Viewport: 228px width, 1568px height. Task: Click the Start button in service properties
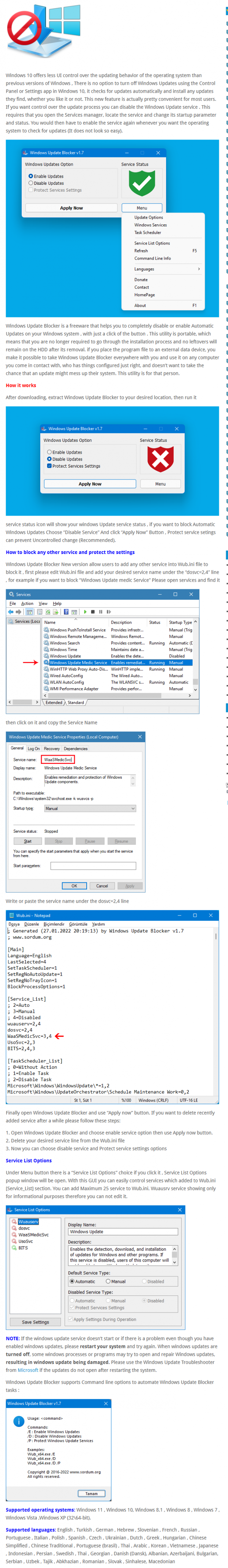[x=27, y=841]
